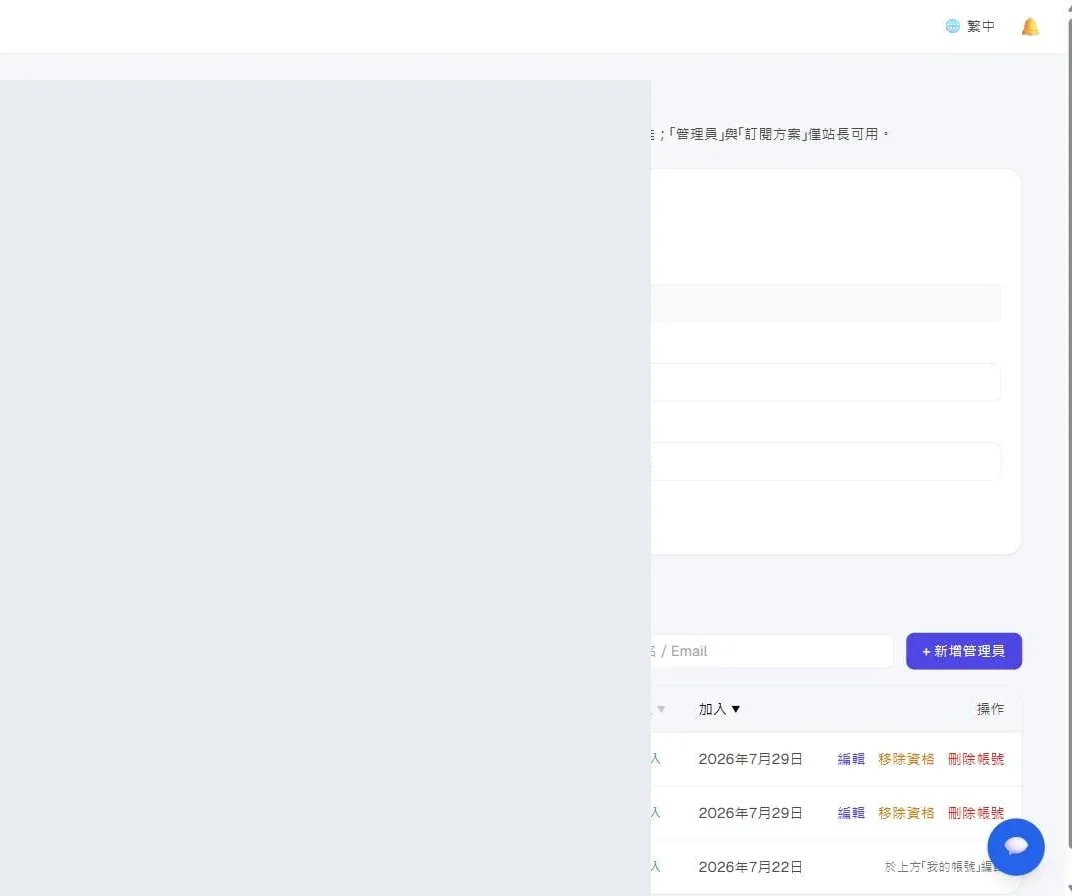Screen dimensions: 1072x896
Task: Click 編輯 in the second 2026年7月29日 row
Action: tap(851, 813)
